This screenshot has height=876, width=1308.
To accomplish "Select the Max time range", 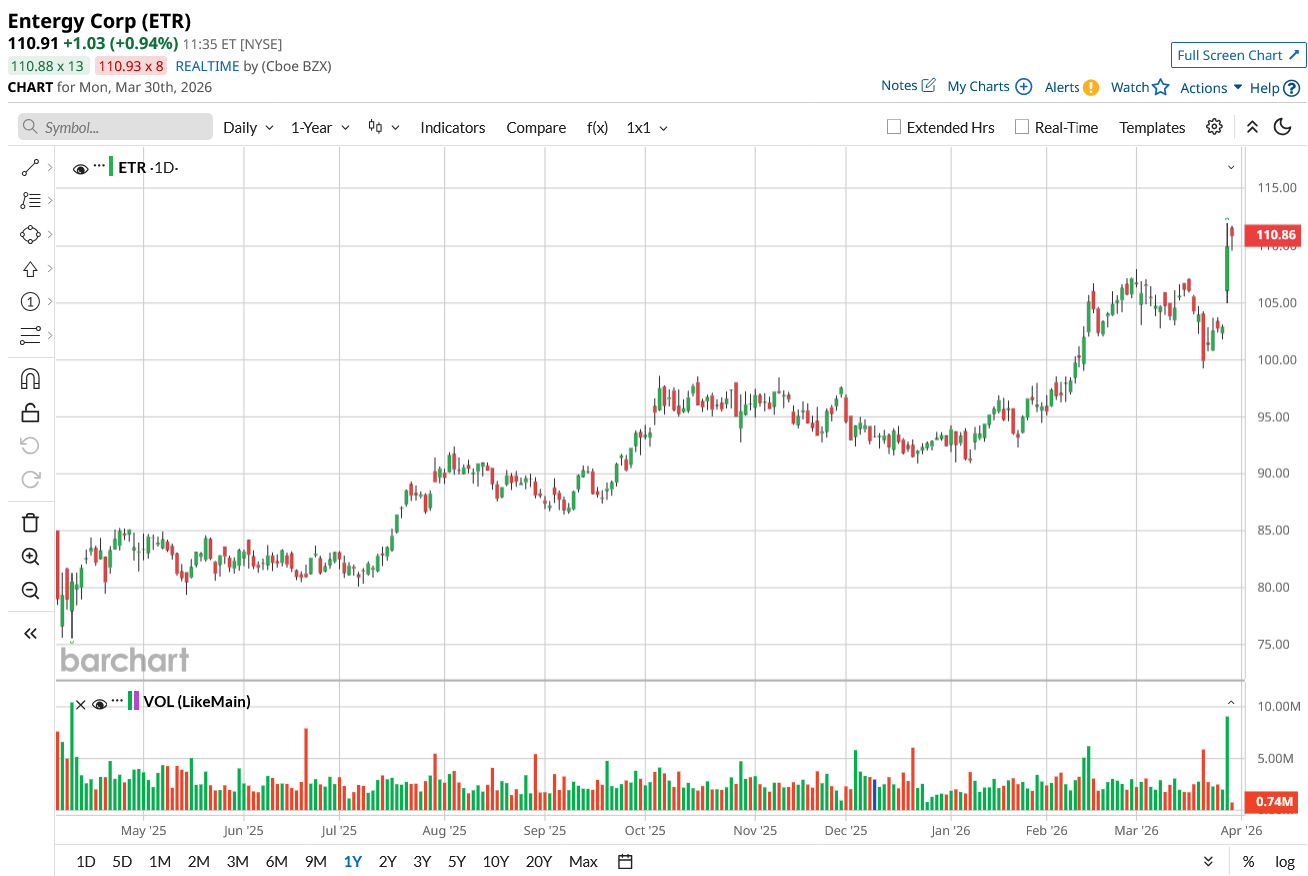I will tap(583, 861).
